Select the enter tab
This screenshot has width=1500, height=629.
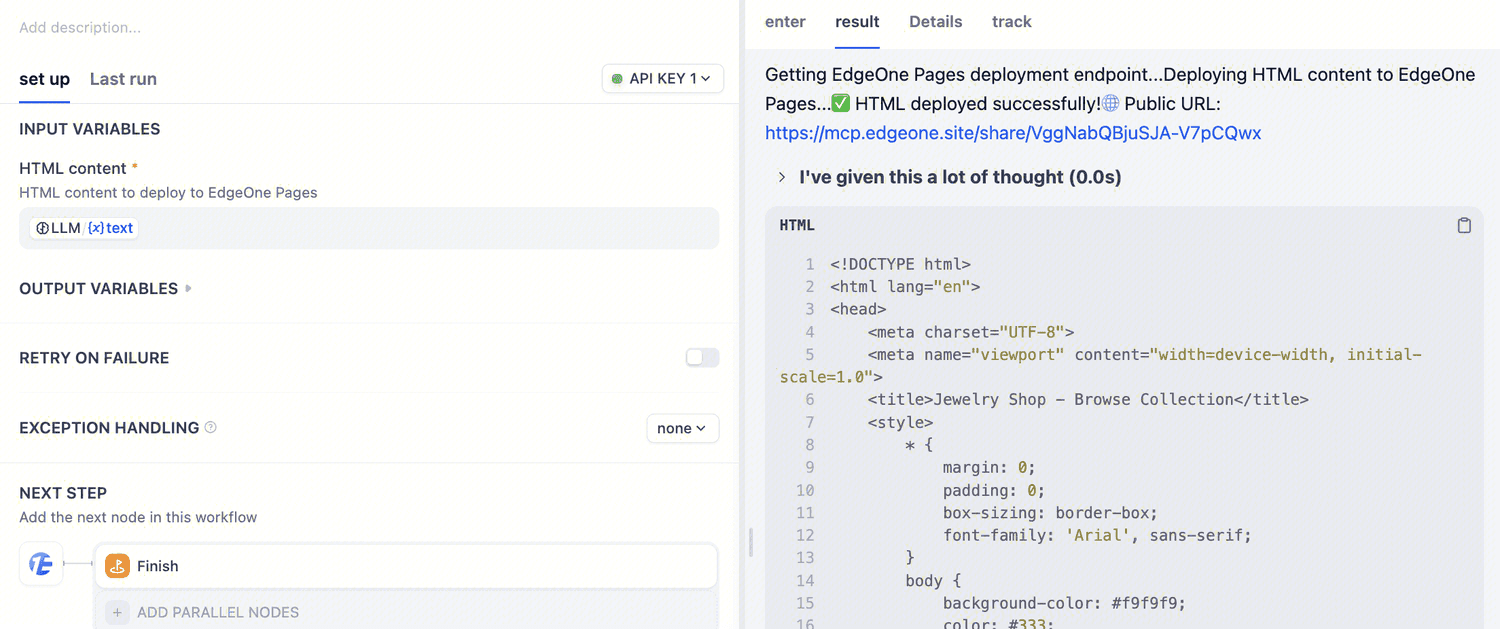pyautogui.click(x=785, y=22)
